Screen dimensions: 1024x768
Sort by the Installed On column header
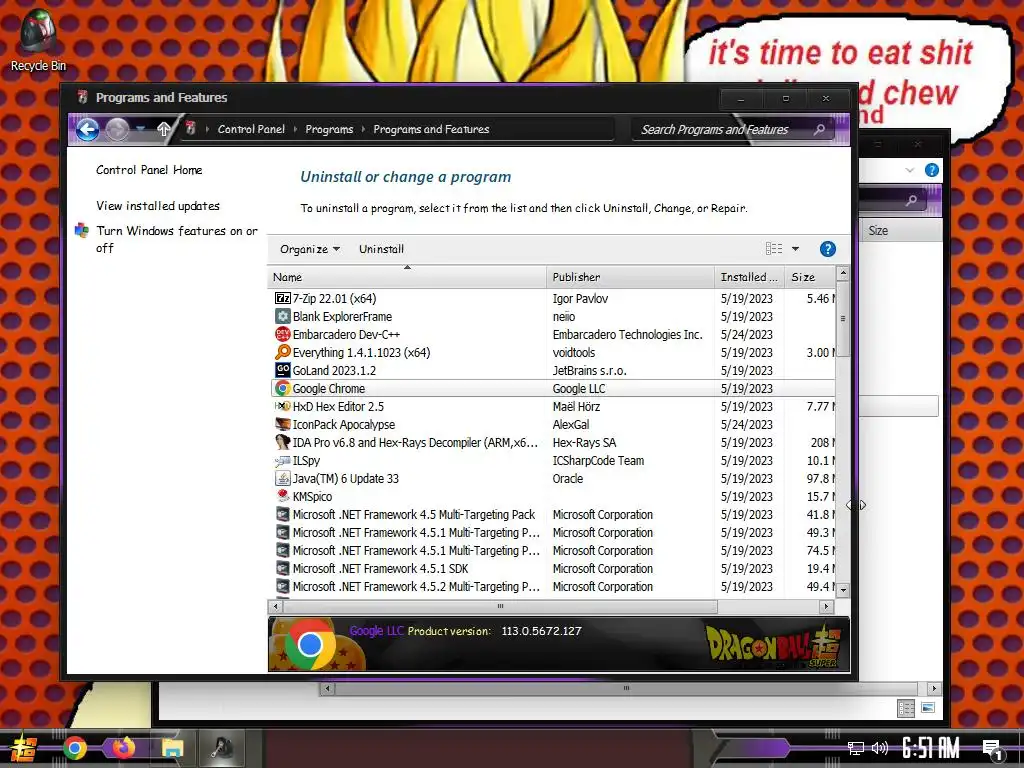coord(750,277)
